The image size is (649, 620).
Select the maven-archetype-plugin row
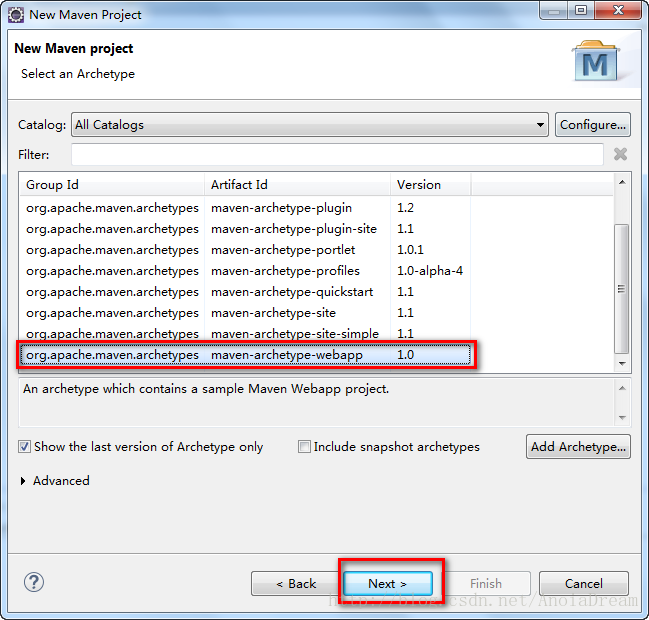(245, 208)
